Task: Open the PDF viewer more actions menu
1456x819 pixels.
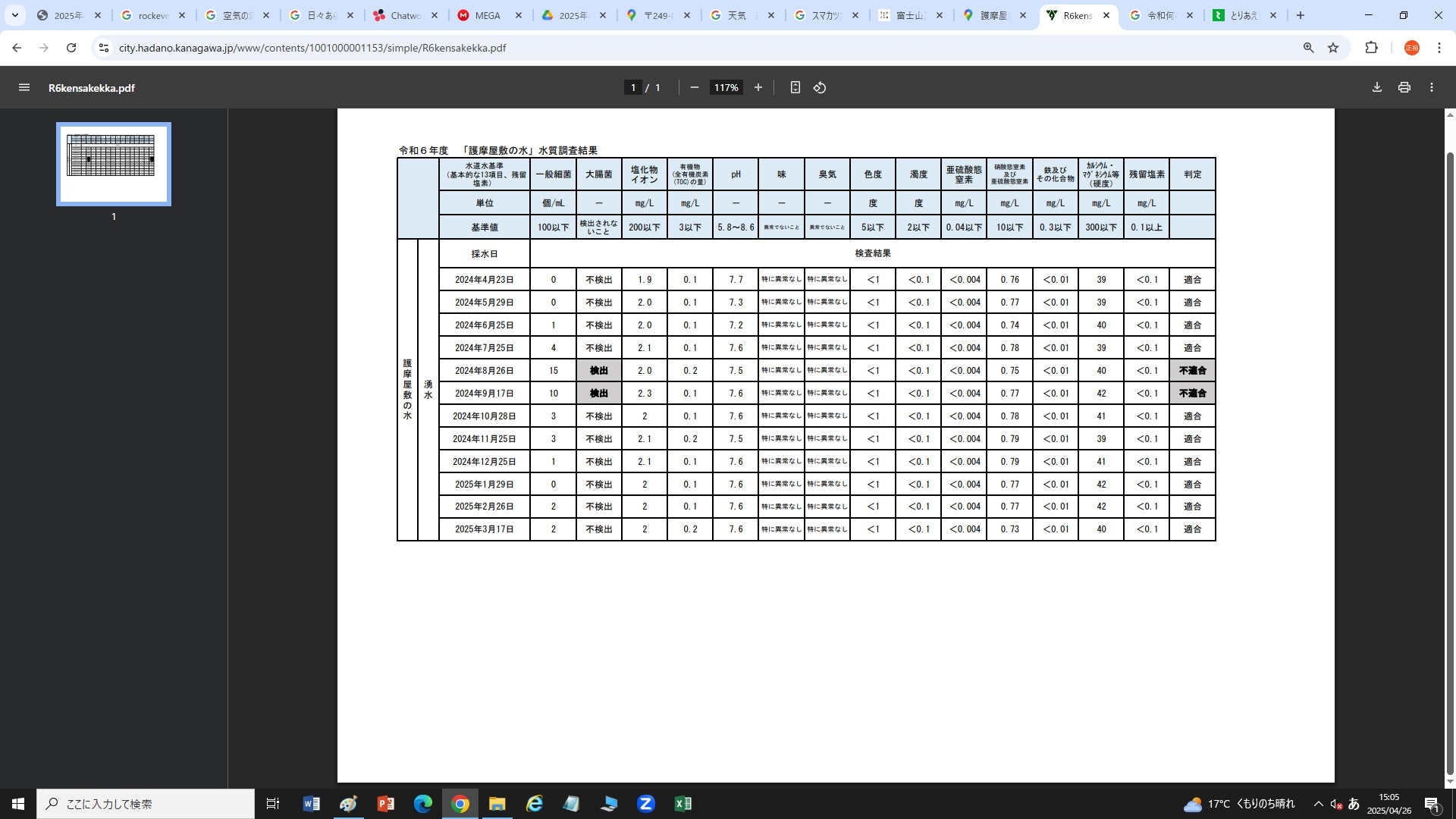Action: [x=1432, y=88]
